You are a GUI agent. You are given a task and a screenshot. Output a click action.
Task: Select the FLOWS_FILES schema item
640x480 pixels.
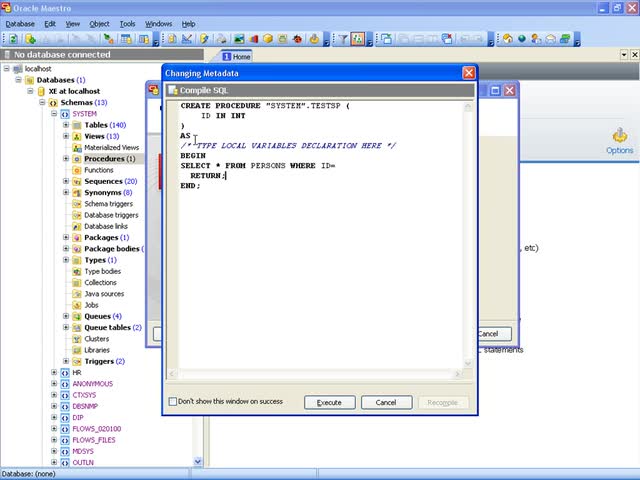[94, 440]
